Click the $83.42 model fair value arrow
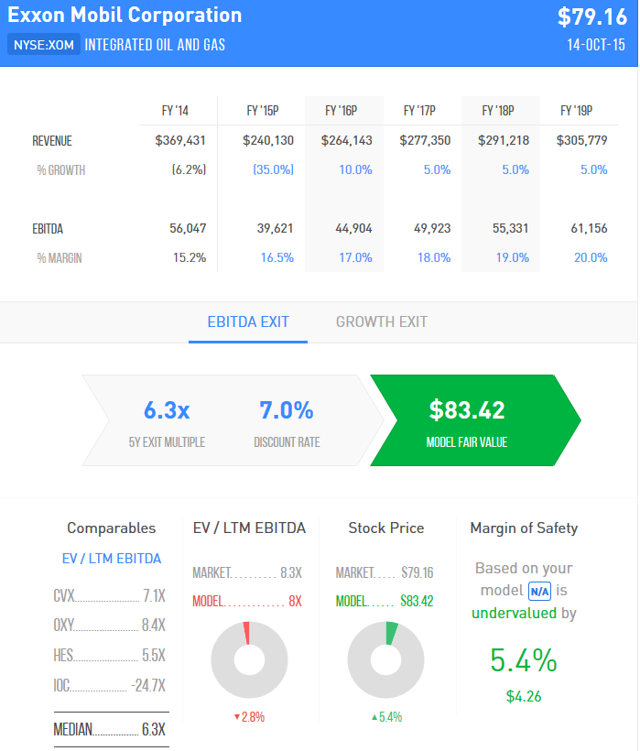 point(475,420)
